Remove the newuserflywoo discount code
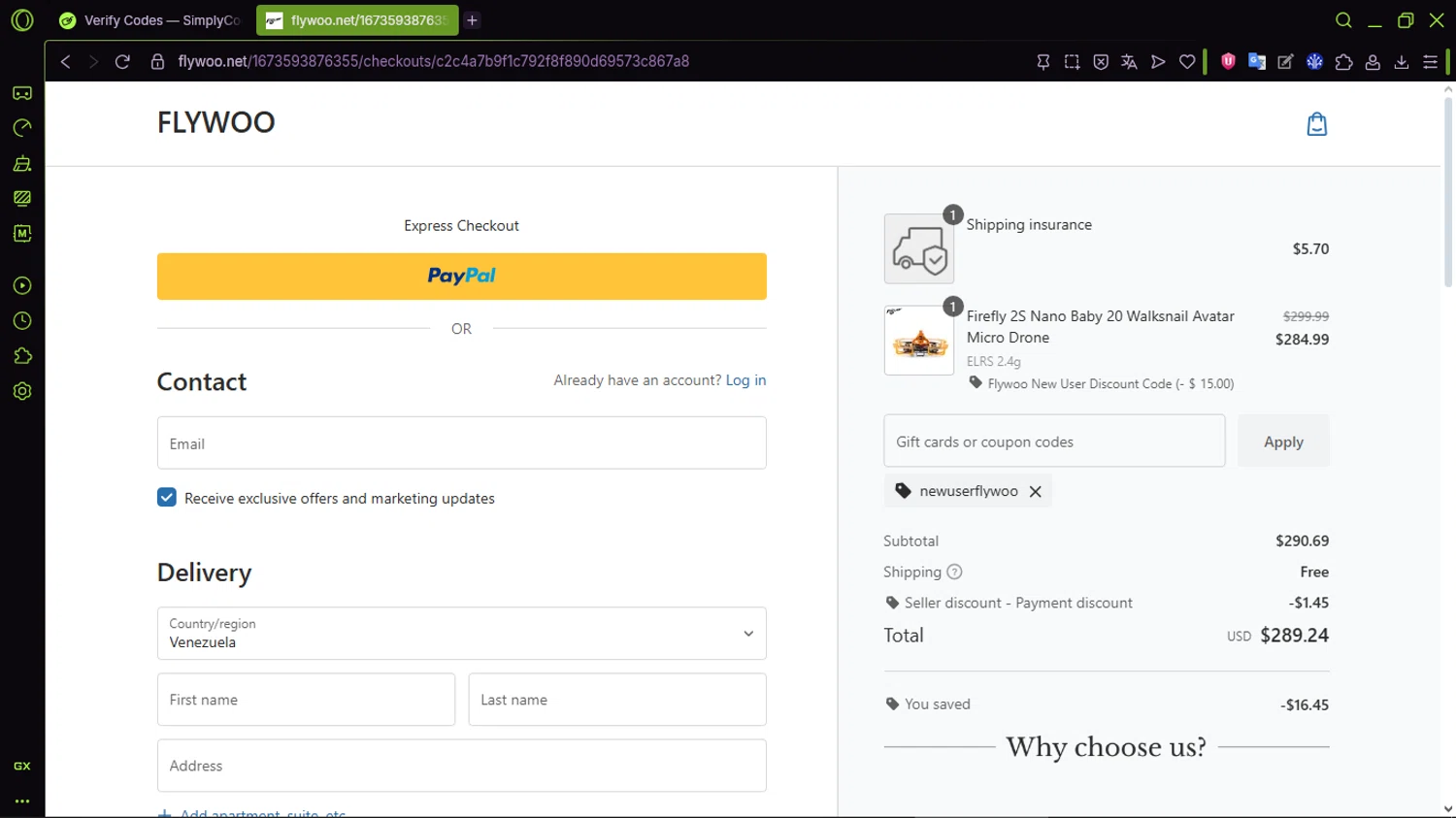Viewport: 1456px width, 818px height. (x=1036, y=491)
